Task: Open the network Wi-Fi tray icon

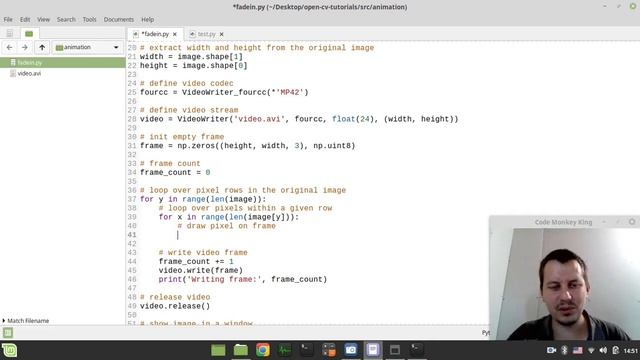Action: 591,350
